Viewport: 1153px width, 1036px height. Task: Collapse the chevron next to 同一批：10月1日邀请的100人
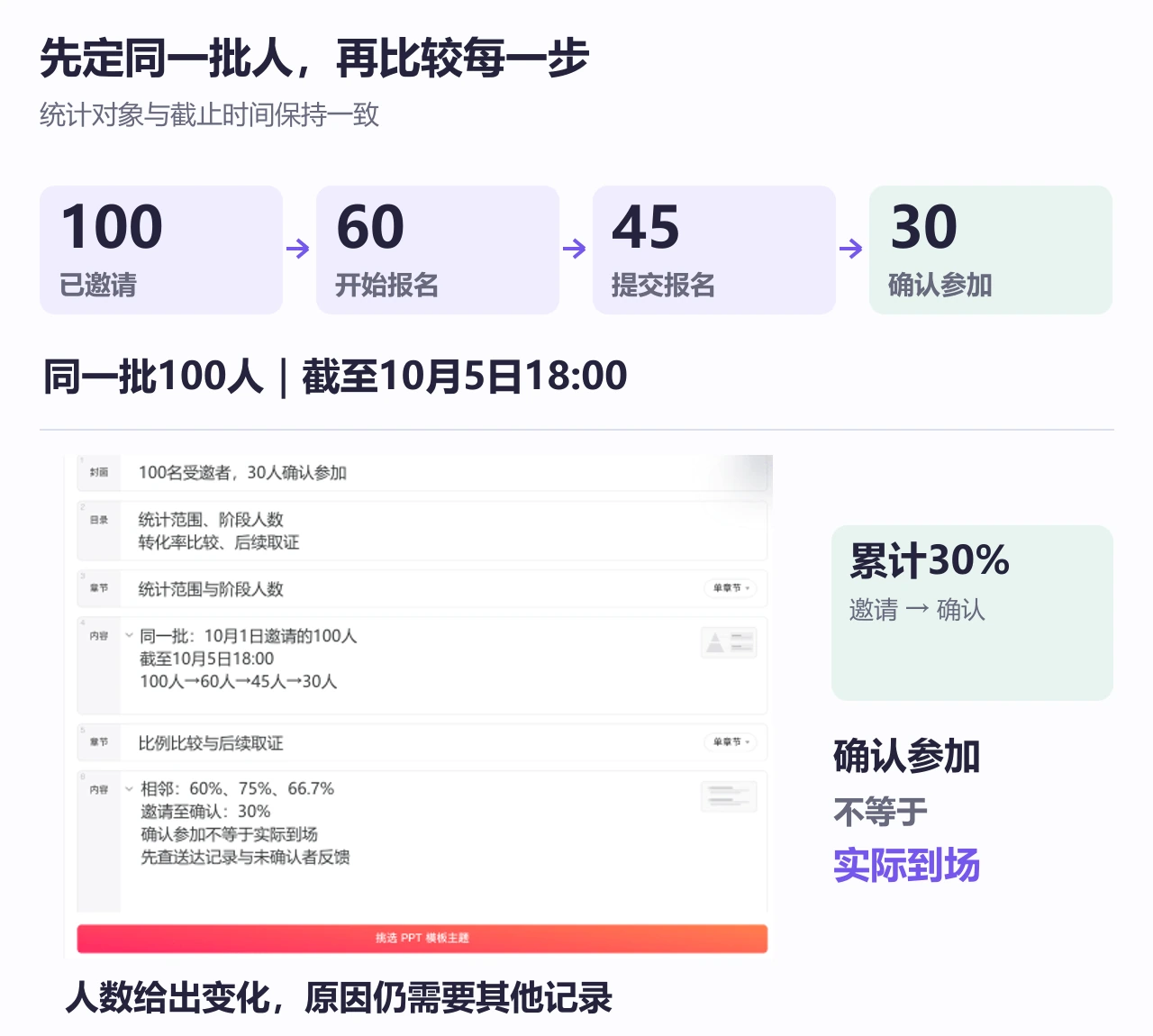[129, 635]
